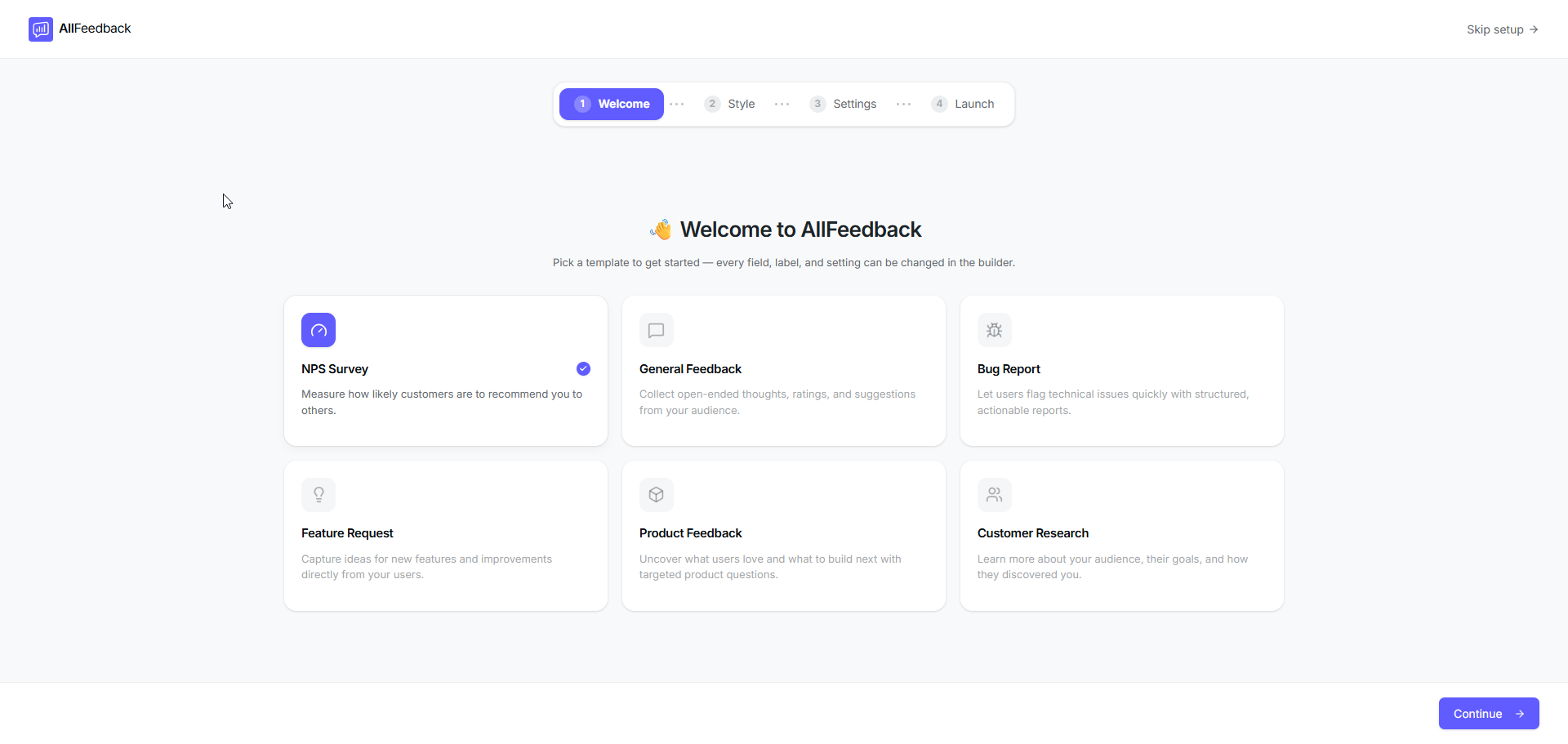This screenshot has width=1568, height=744.
Task: Click the 'Learn more about your audience' description
Action: pos(1112,567)
